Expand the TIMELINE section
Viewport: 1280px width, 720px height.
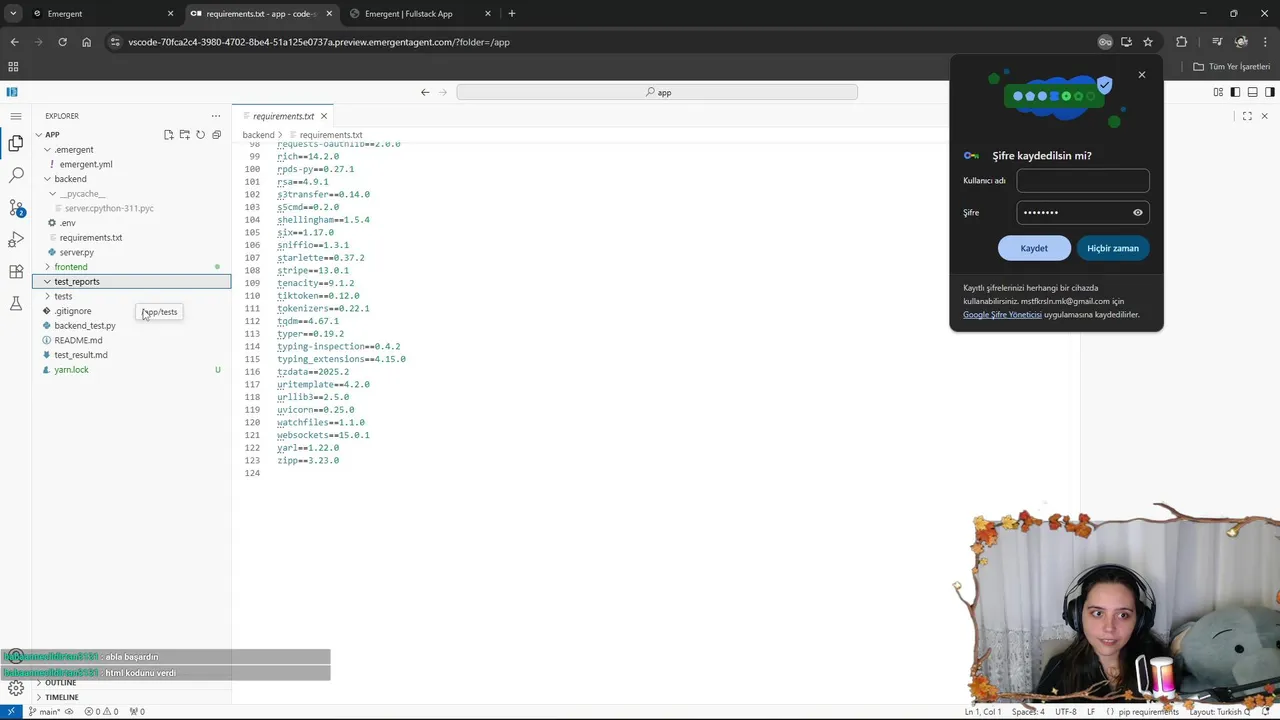tap(61, 697)
